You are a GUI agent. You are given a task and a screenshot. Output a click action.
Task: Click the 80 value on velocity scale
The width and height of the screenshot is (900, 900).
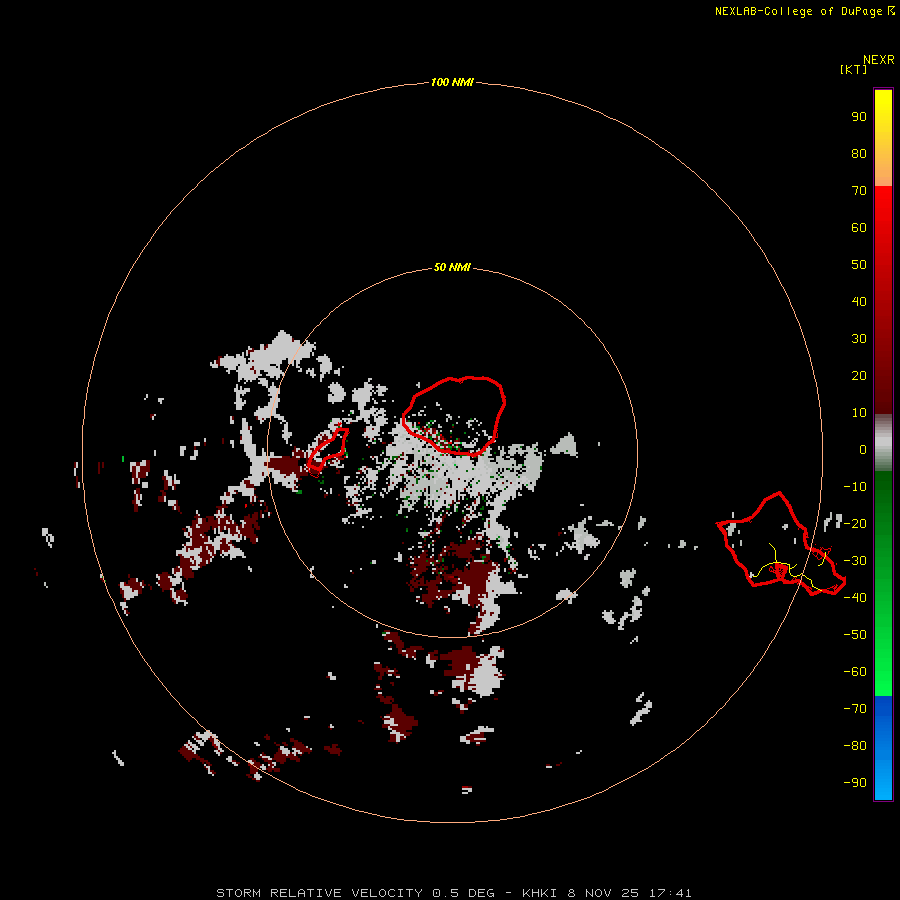tap(859, 153)
